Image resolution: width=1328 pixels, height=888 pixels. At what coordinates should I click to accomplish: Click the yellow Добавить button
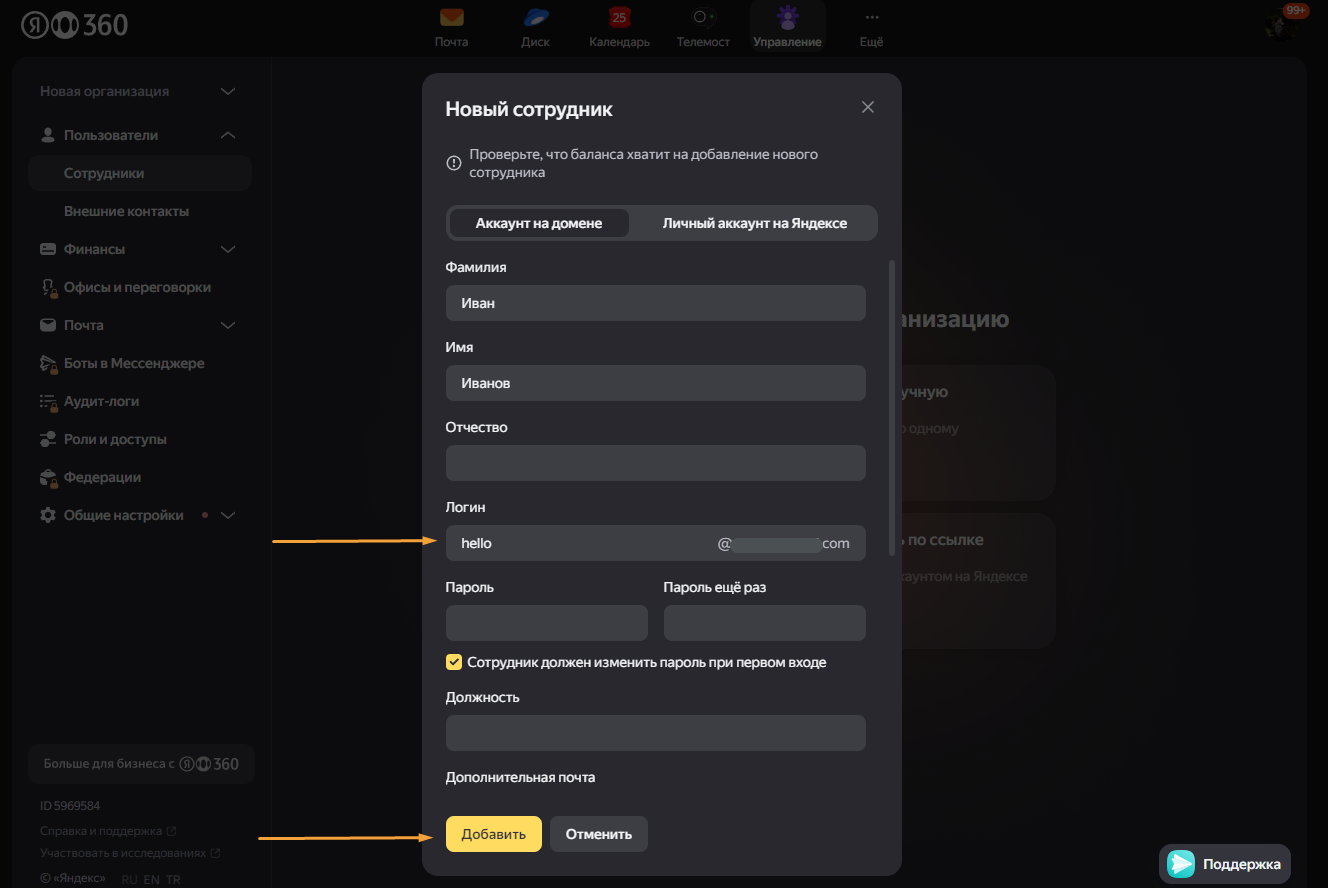(493, 834)
